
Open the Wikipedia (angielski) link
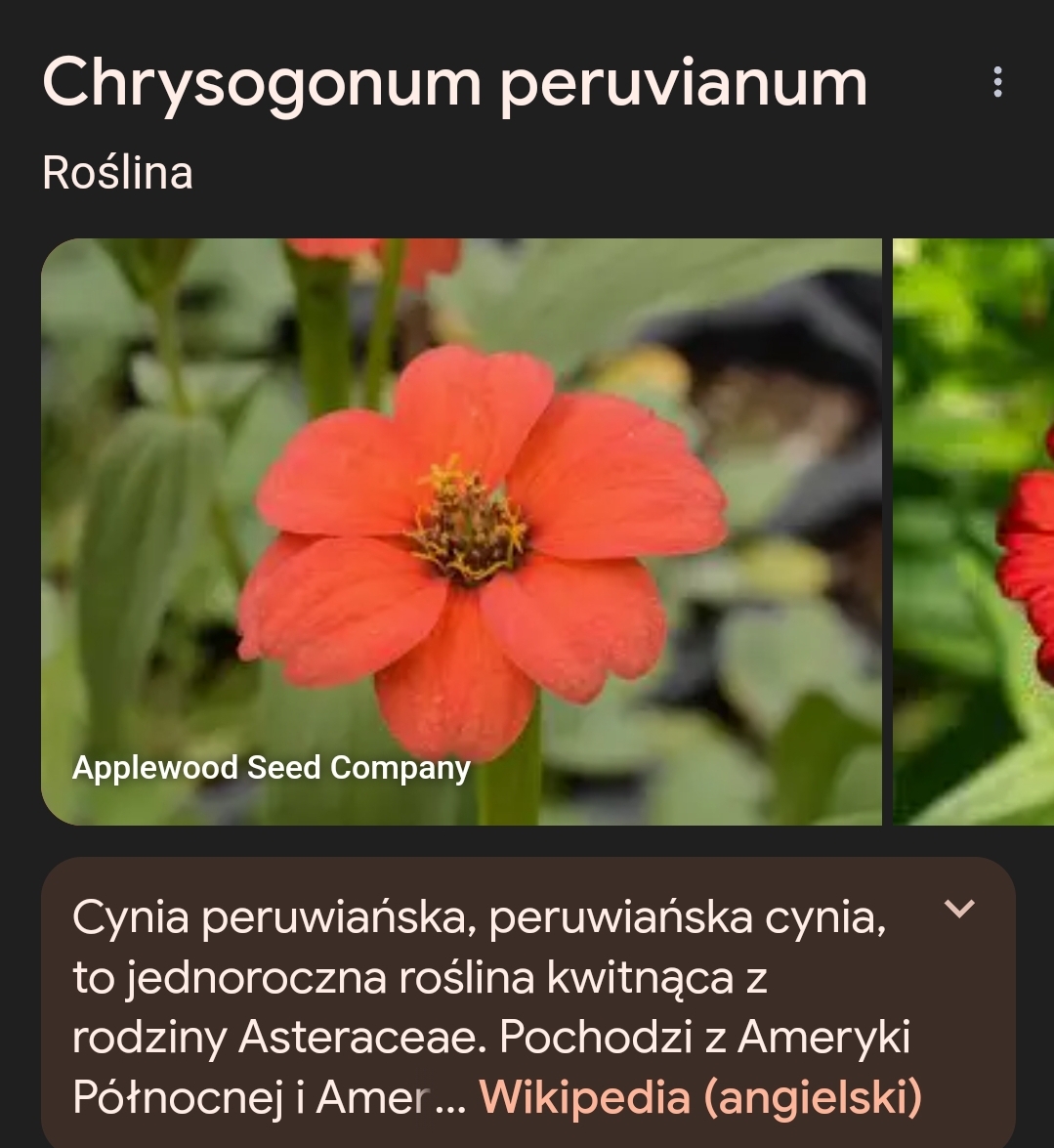pos(700,1097)
